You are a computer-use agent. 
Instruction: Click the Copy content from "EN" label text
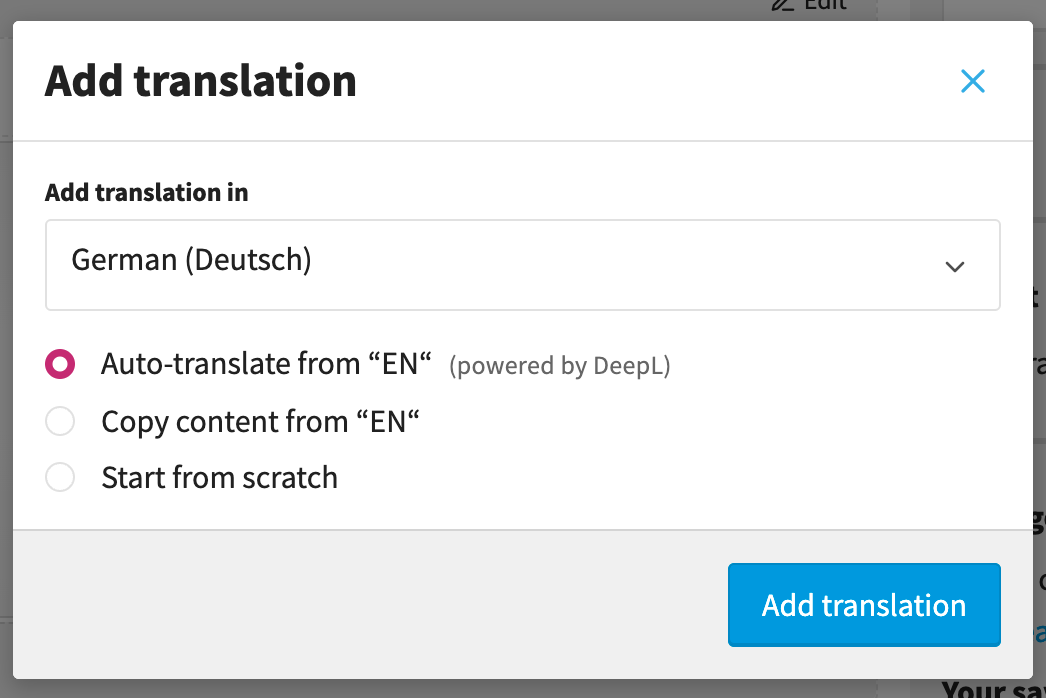(x=260, y=422)
